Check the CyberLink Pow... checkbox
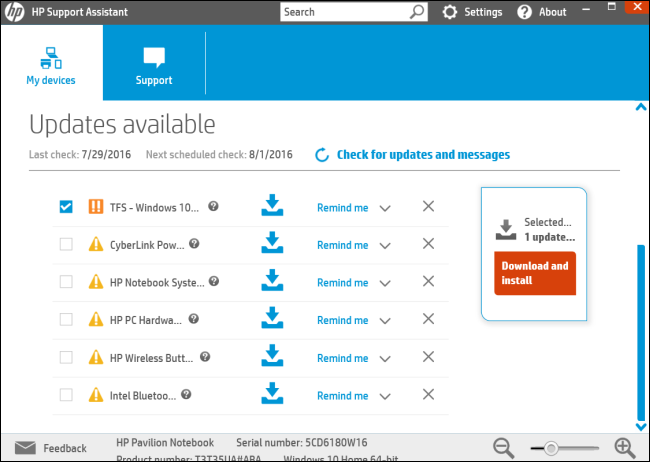Screen dimensions: 650x462 click(x=66, y=244)
